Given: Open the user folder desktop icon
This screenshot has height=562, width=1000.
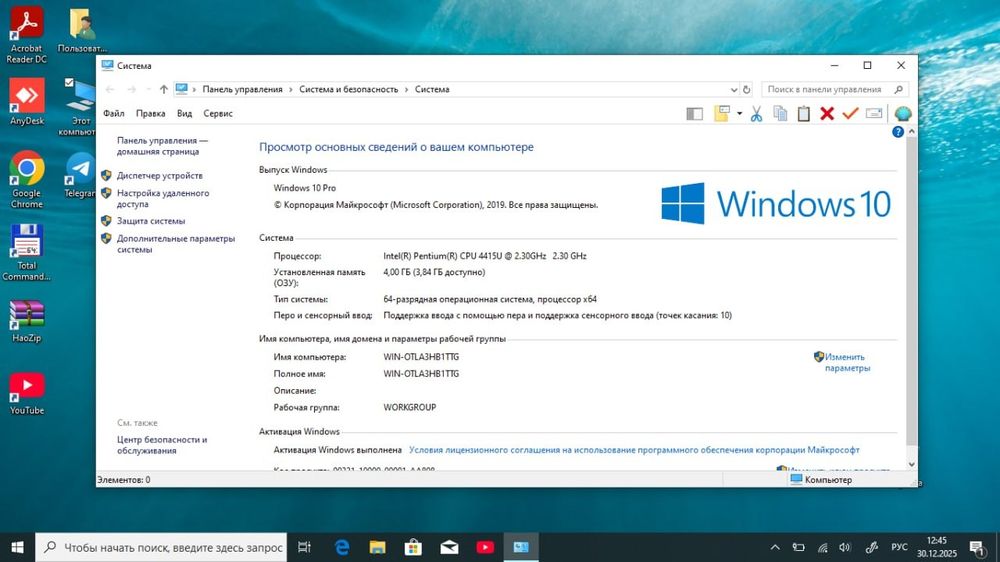Looking at the screenshot, I should [82, 31].
